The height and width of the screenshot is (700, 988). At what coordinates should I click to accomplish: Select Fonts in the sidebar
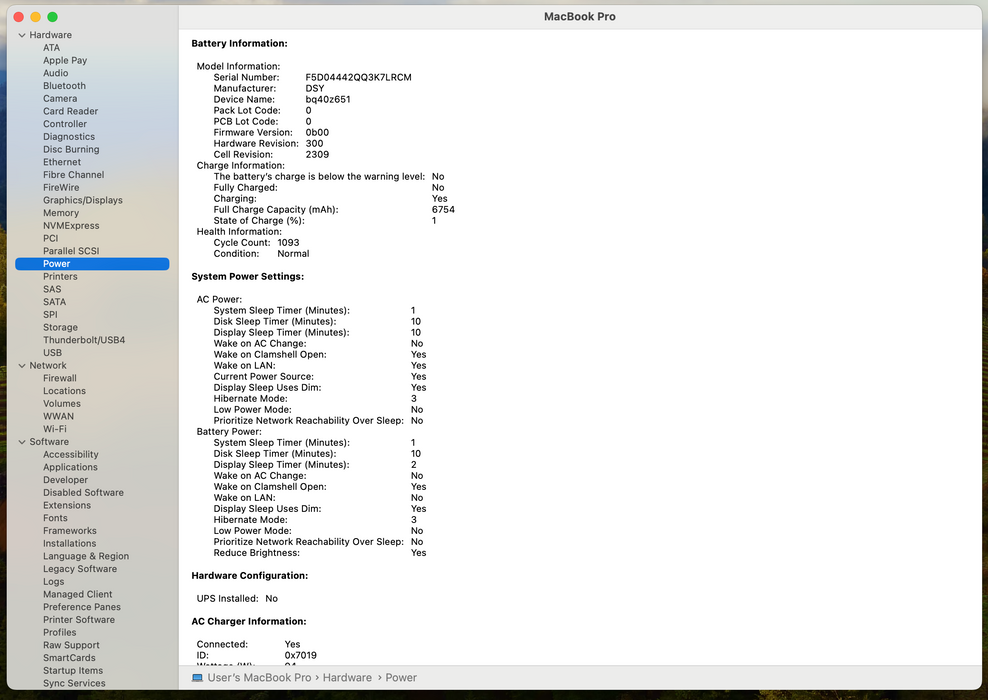point(55,518)
